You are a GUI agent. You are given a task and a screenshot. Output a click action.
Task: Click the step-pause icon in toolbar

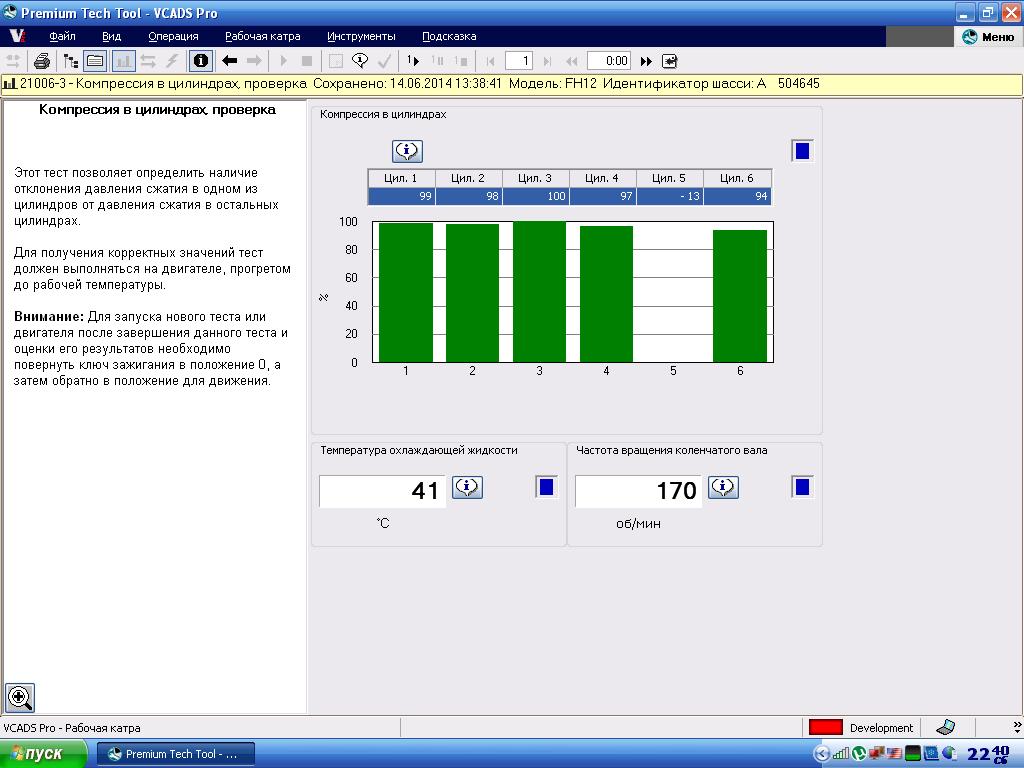pyautogui.click(x=438, y=61)
